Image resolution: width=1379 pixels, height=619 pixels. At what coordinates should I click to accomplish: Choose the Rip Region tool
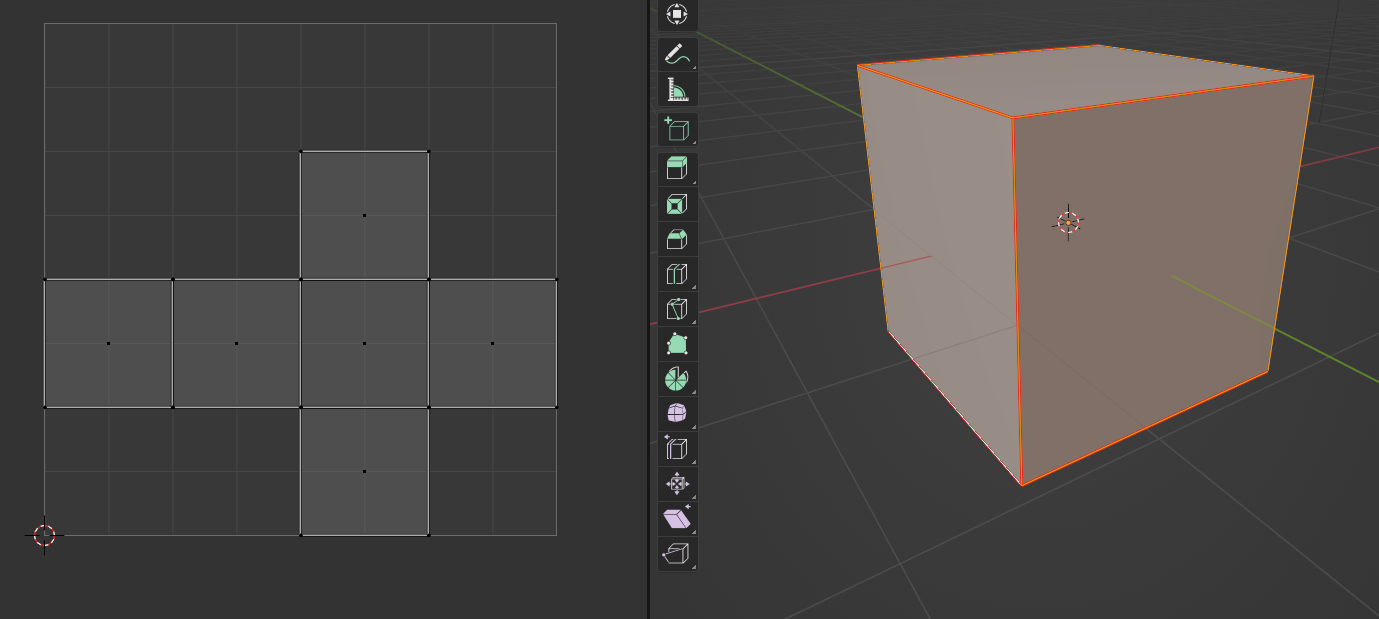677,553
